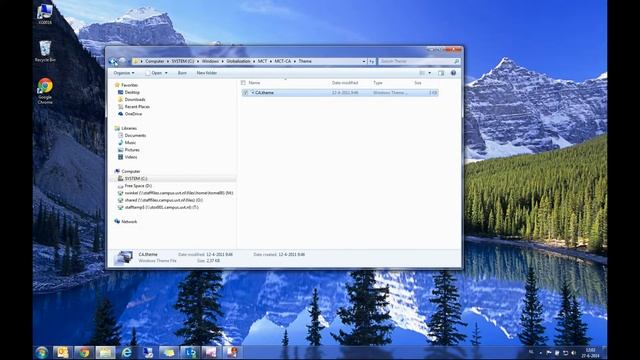Image resolution: width=640 pixels, height=360 pixels.
Task: Expand the view options dropdown arrow
Action: pyautogui.click(x=429, y=73)
